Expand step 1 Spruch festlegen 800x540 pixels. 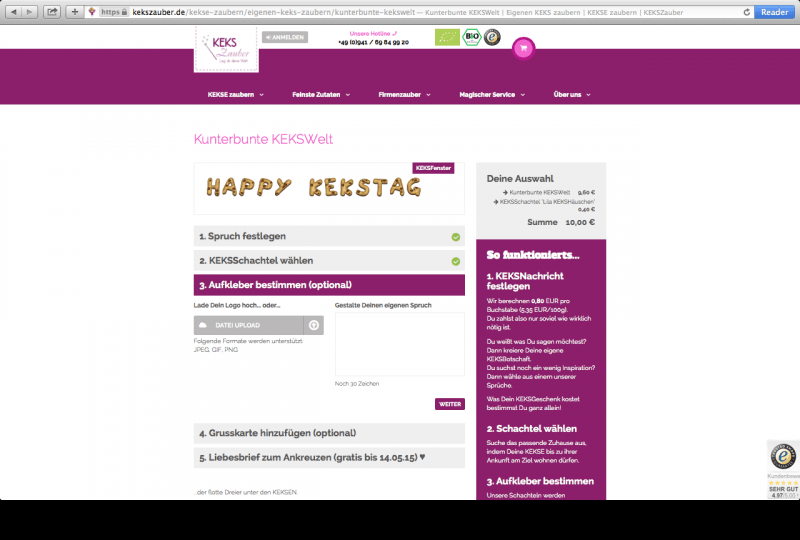coord(329,236)
